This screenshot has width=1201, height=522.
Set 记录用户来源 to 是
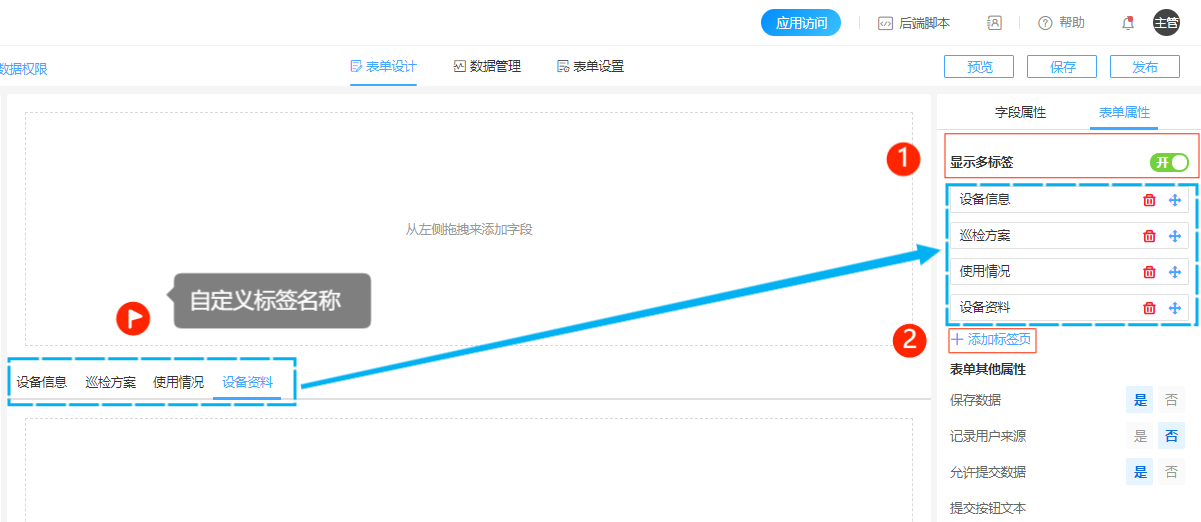click(x=1139, y=436)
